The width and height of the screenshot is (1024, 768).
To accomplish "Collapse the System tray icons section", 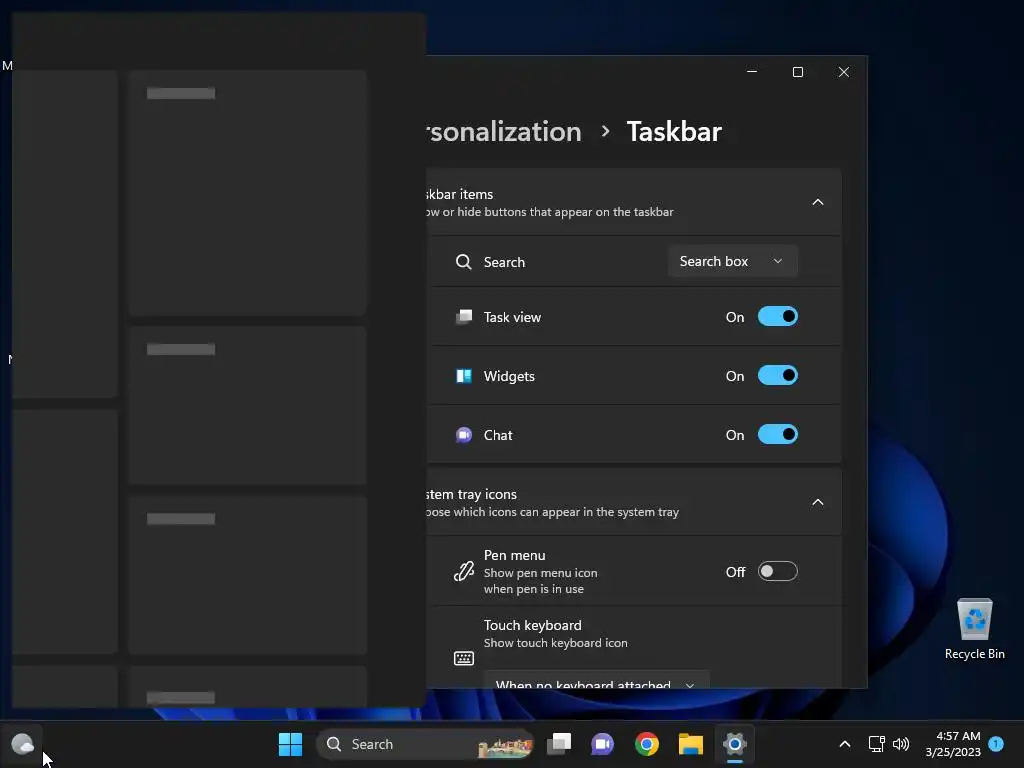I will [818, 502].
